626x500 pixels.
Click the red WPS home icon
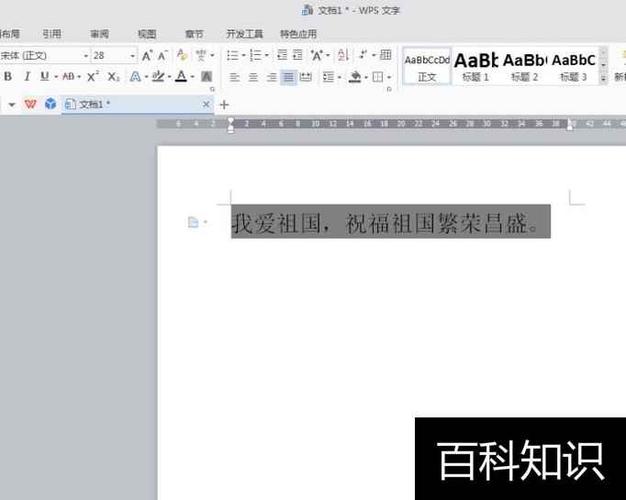[x=30, y=105]
